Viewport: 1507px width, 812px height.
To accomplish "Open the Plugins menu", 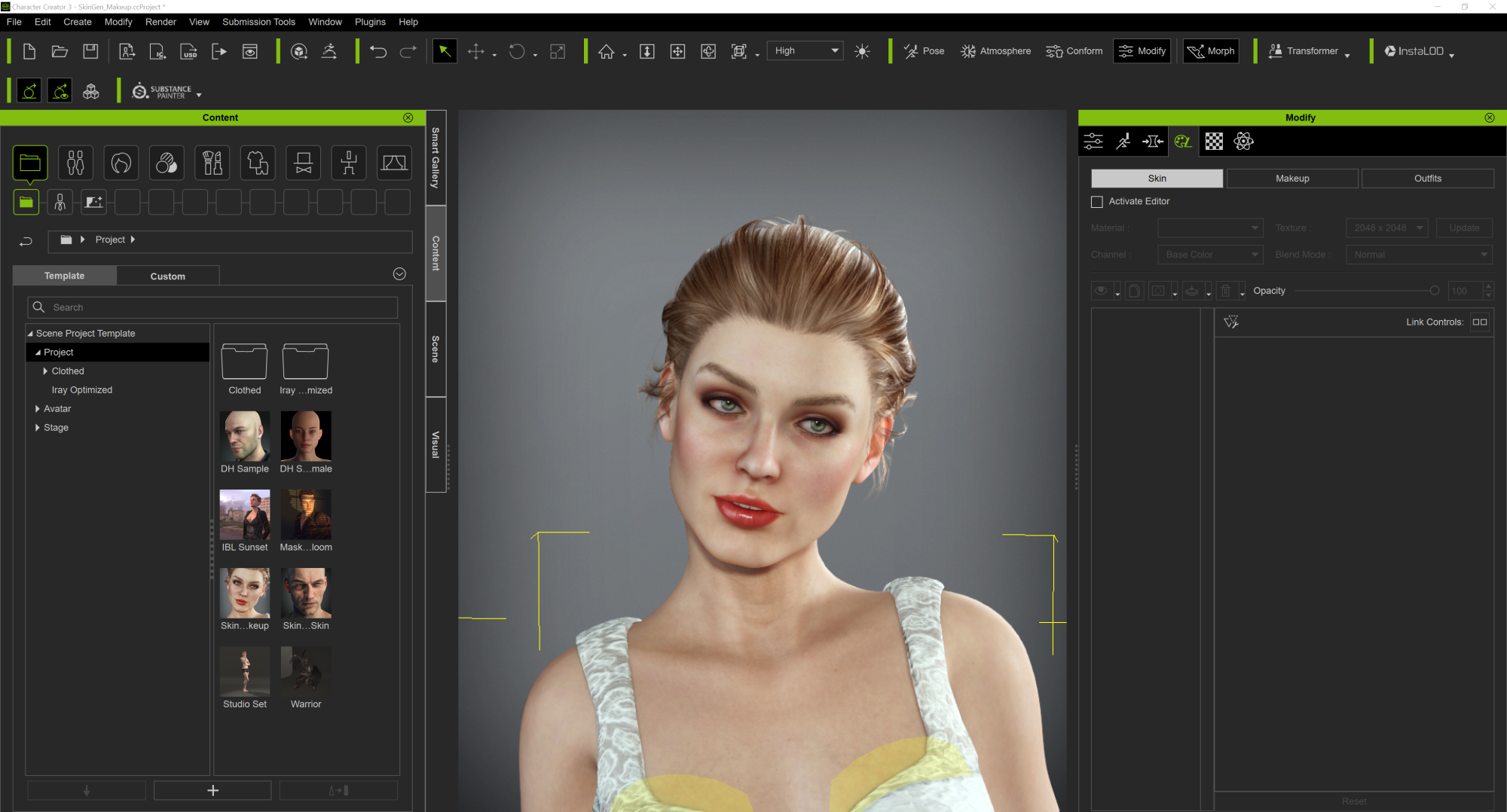I will point(370,22).
